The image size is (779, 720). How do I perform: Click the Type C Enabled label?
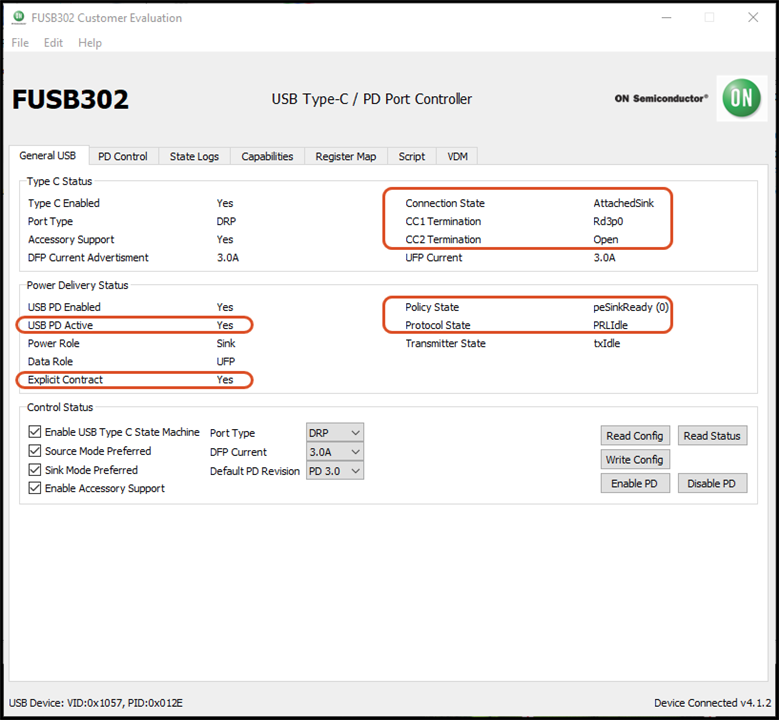[x=64, y=203]
